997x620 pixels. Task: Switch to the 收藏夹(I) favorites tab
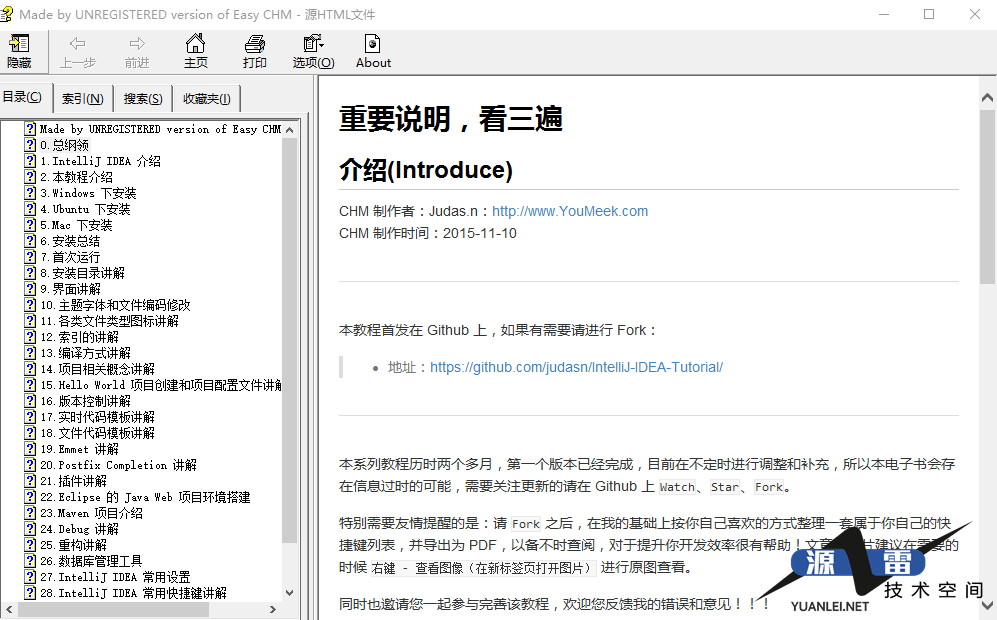click(x=207, y=99)
